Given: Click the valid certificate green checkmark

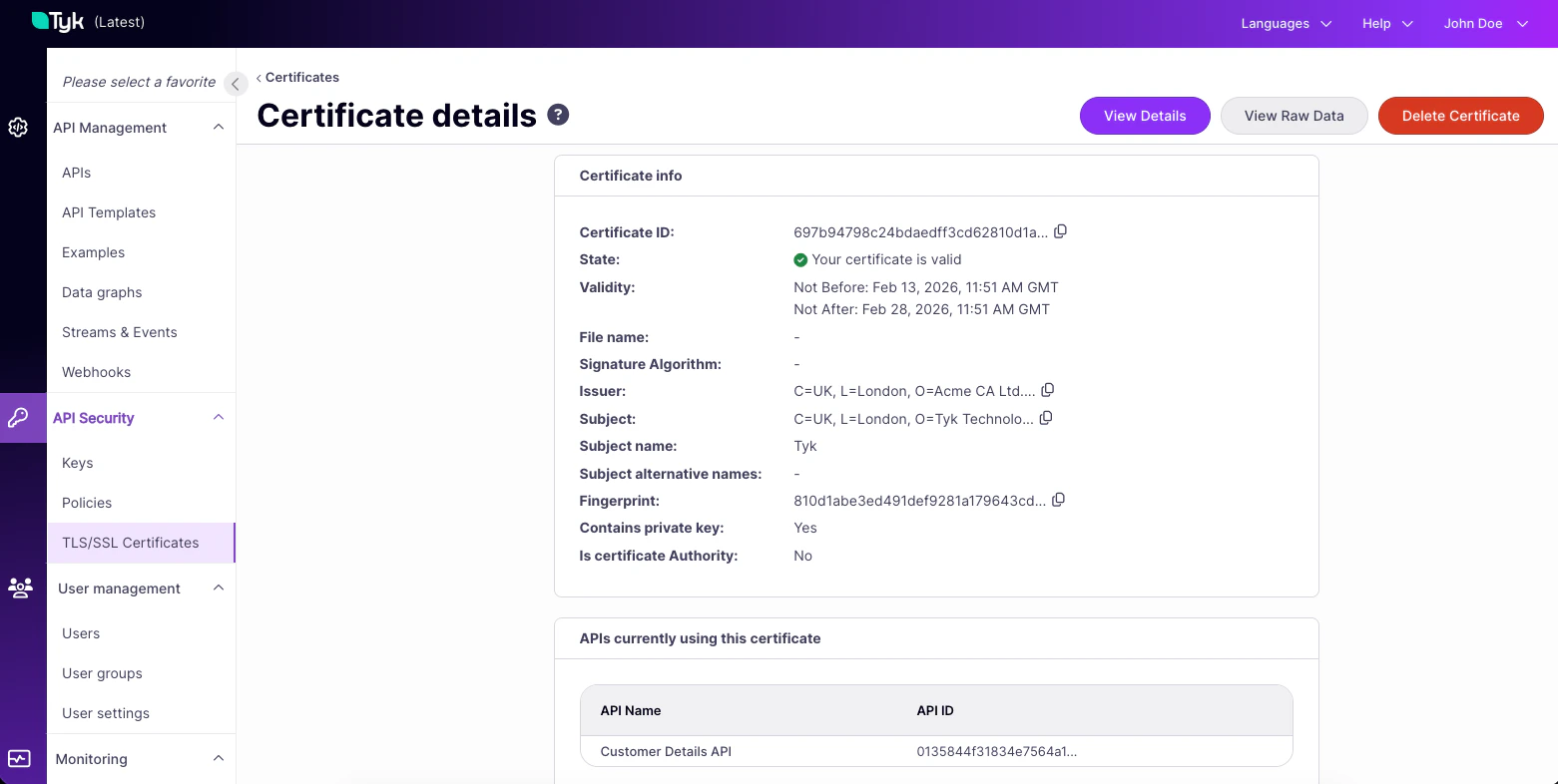Looking at the screenshot, I should tap(800, 259).
